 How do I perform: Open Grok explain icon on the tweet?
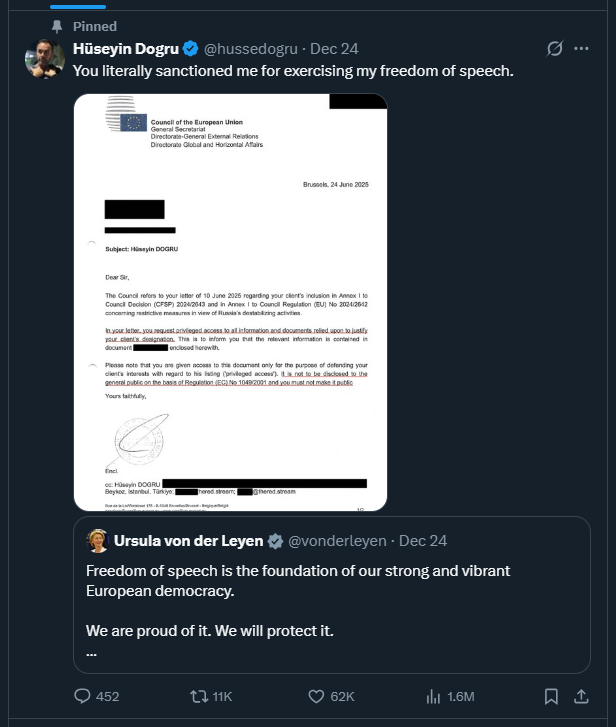556,49
